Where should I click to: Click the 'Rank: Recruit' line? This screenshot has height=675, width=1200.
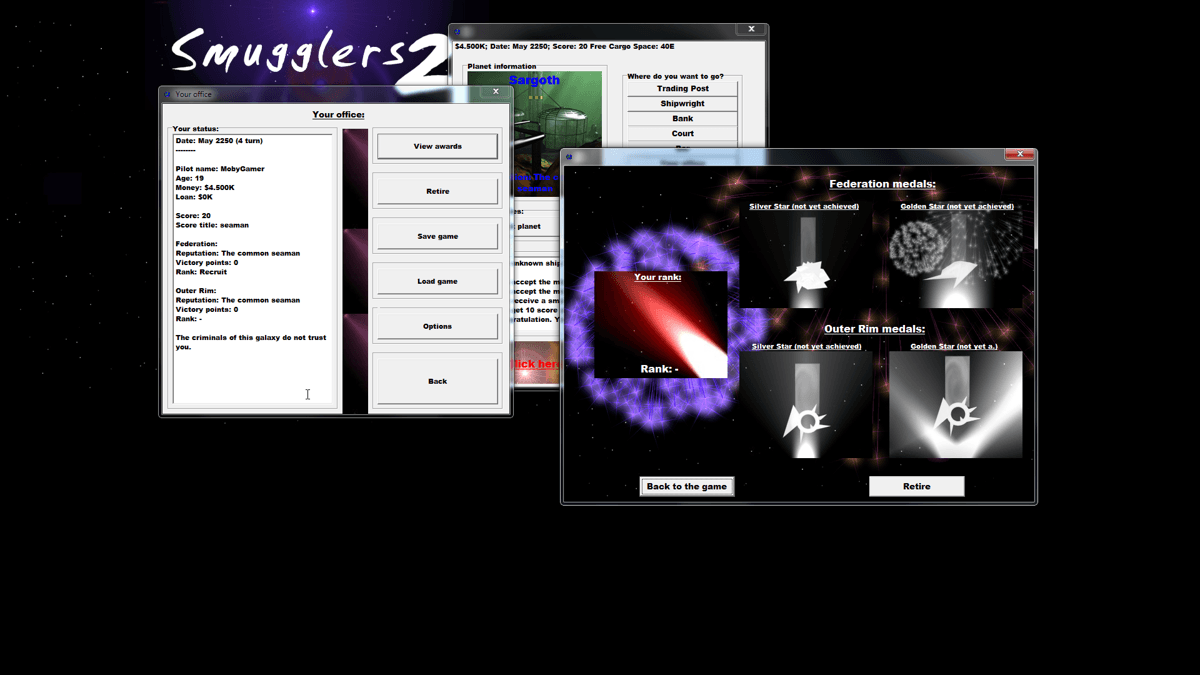point(201,272)
